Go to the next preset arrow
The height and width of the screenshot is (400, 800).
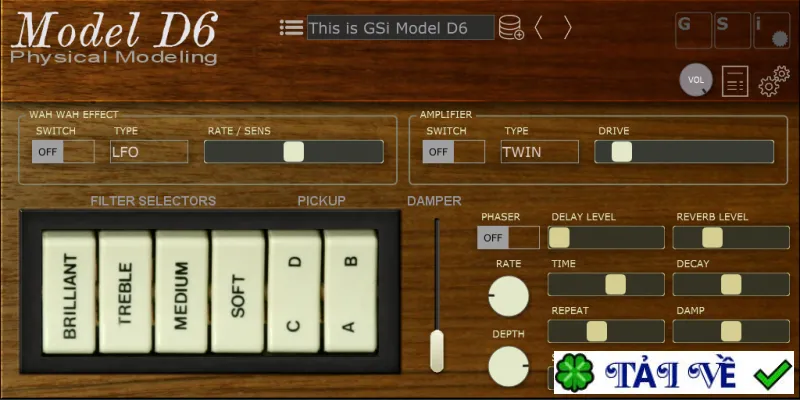[567, 28]
